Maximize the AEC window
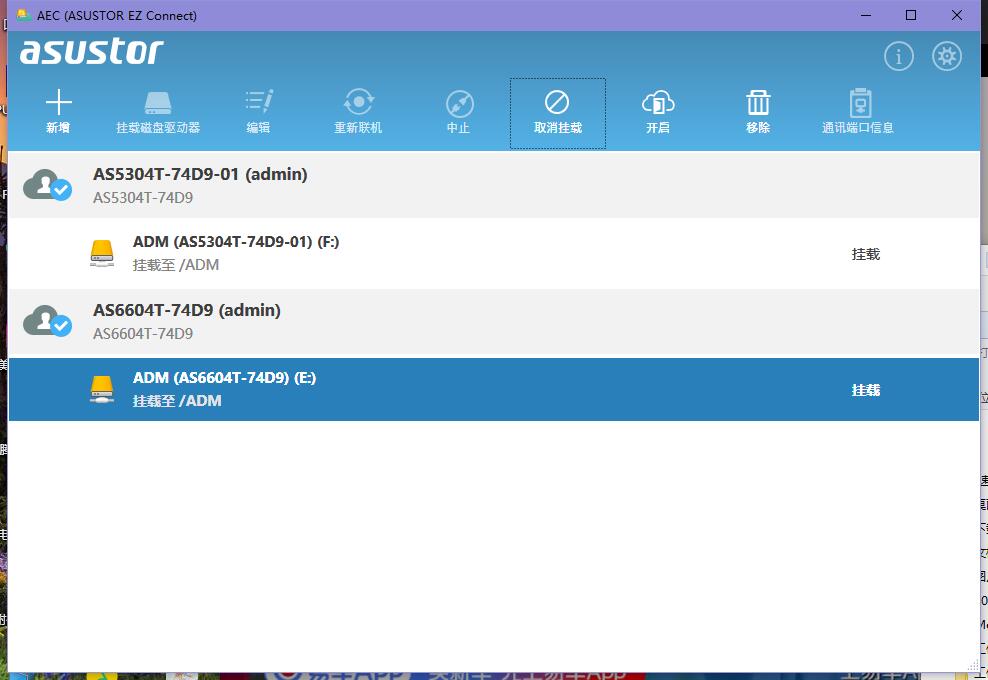 point(911,15)
